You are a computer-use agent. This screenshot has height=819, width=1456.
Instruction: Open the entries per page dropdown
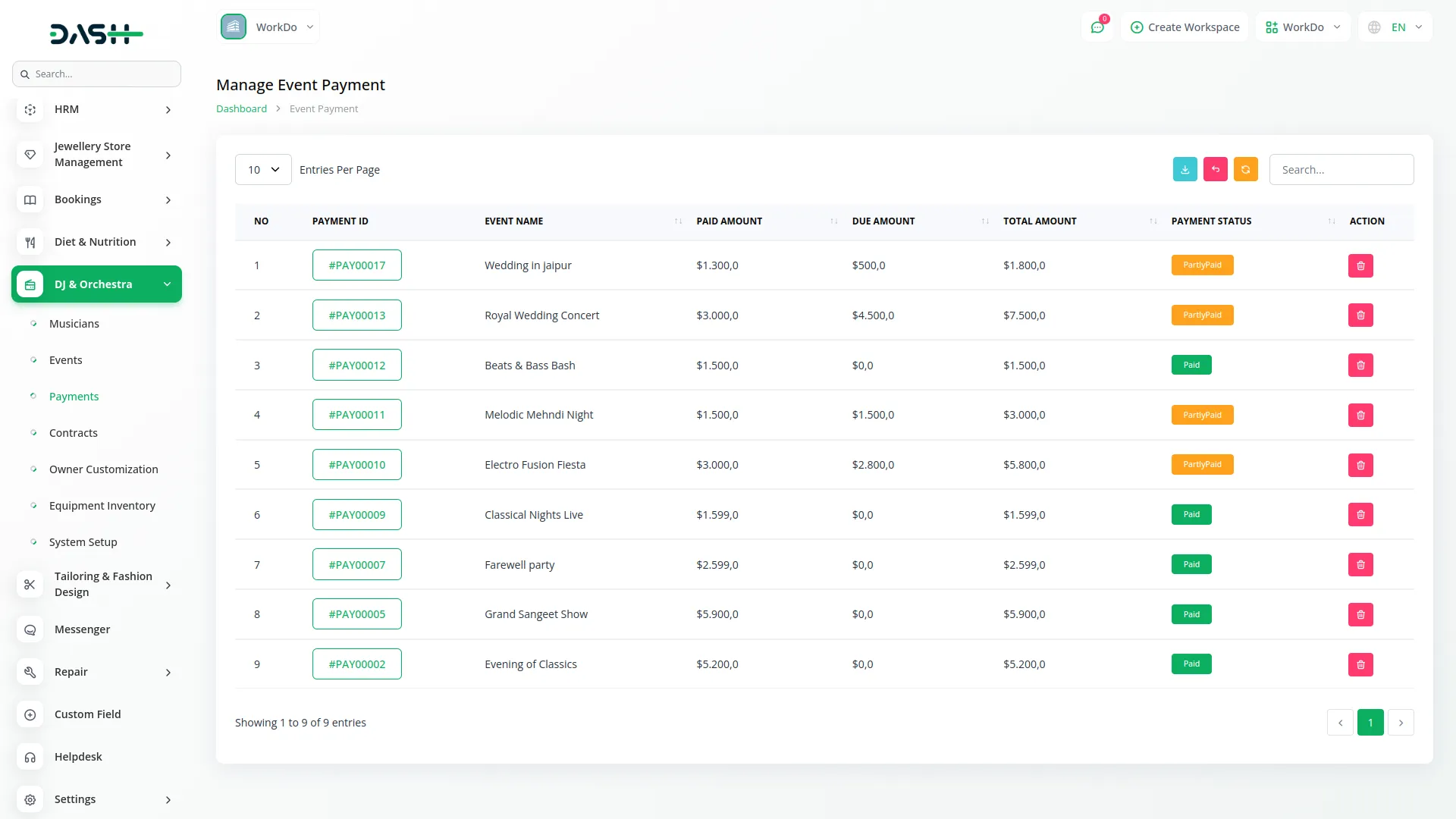(263, 170)
